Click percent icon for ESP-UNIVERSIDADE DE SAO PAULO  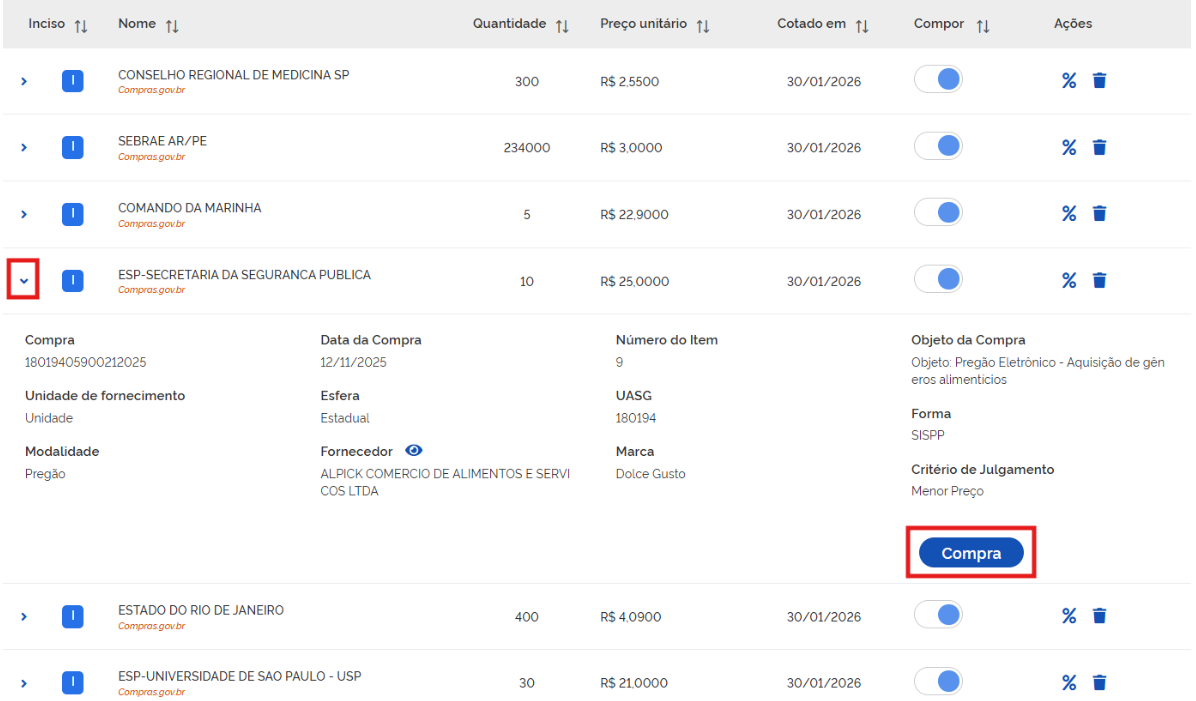tap(1069, 683)
